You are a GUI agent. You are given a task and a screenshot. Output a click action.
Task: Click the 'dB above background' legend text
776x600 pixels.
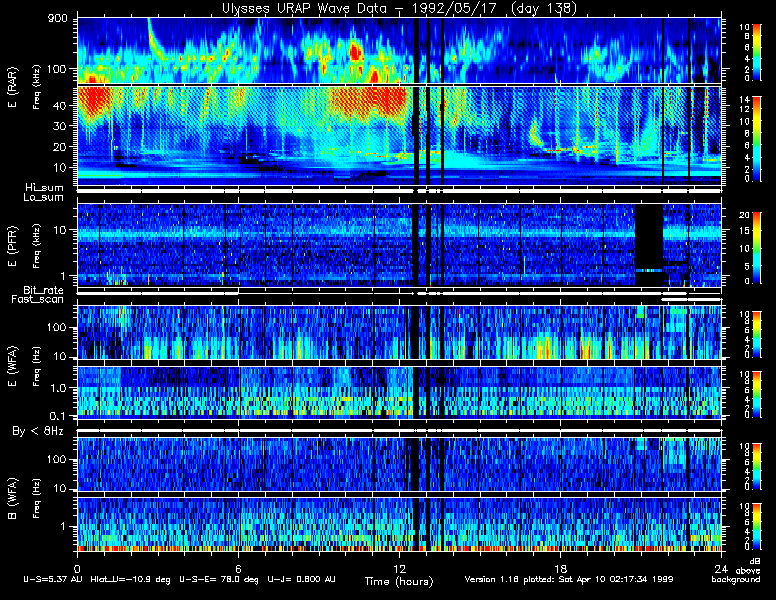pos(737,570)
